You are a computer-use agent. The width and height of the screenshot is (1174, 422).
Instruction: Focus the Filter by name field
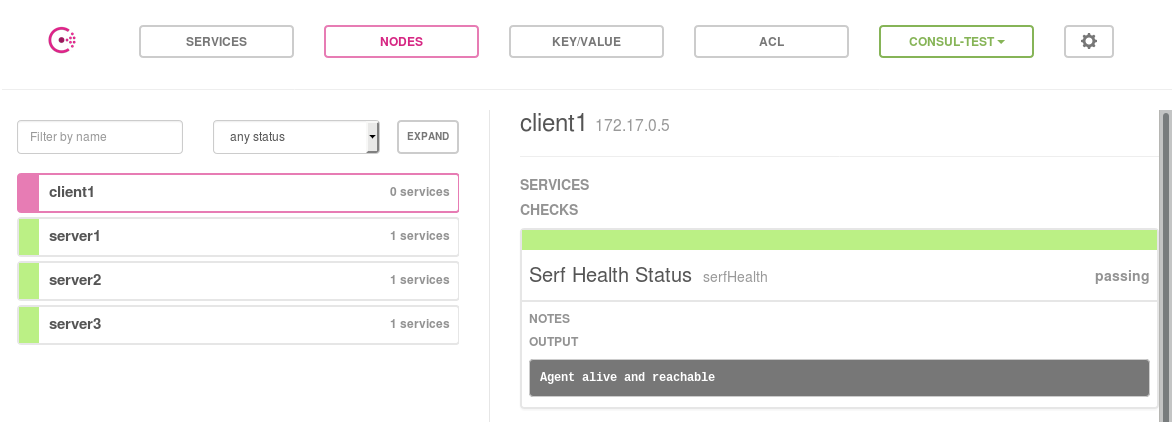coord(100,137)
